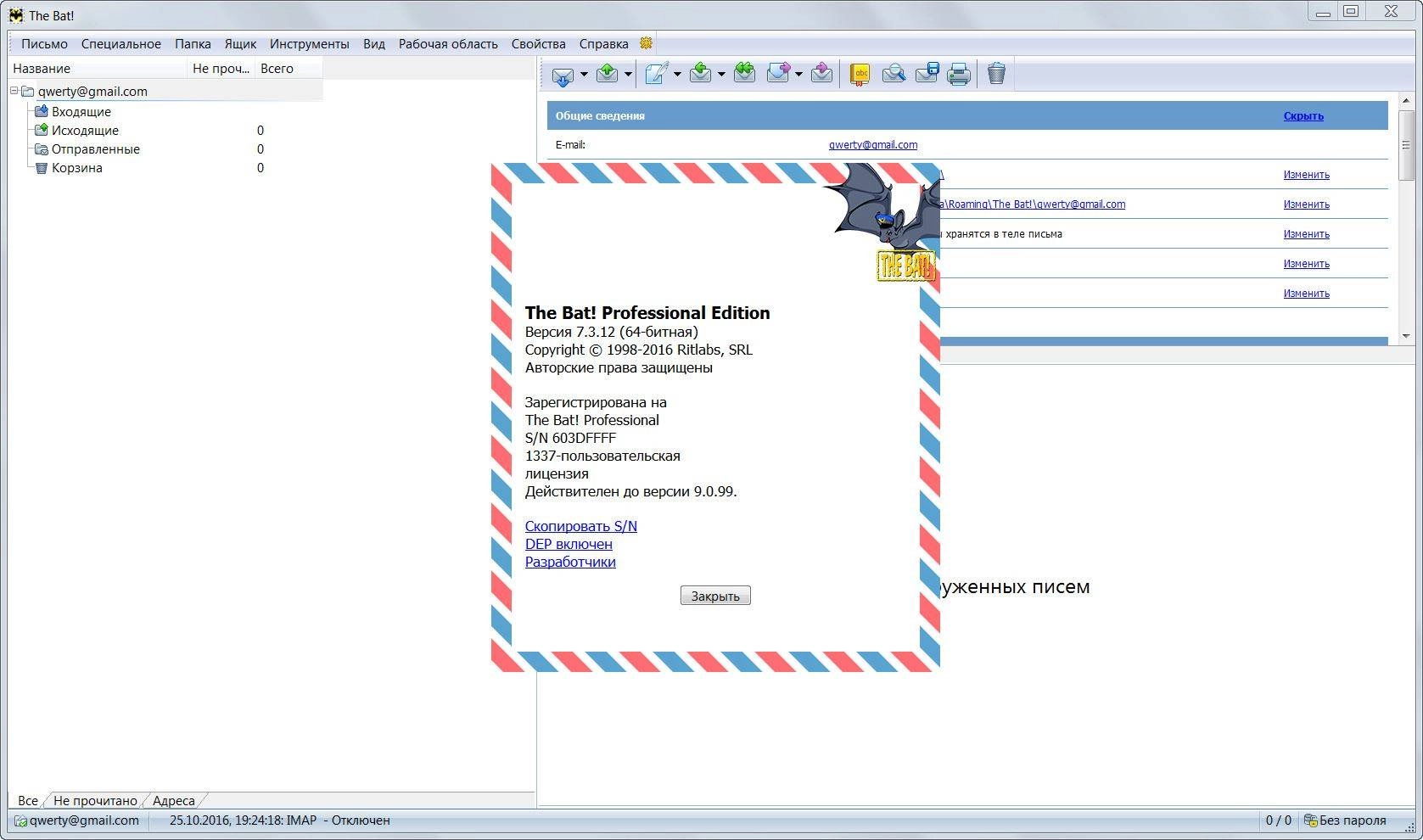Open the Справка menu
Screen dimensions: 1423x840
[x=603, y=43]
